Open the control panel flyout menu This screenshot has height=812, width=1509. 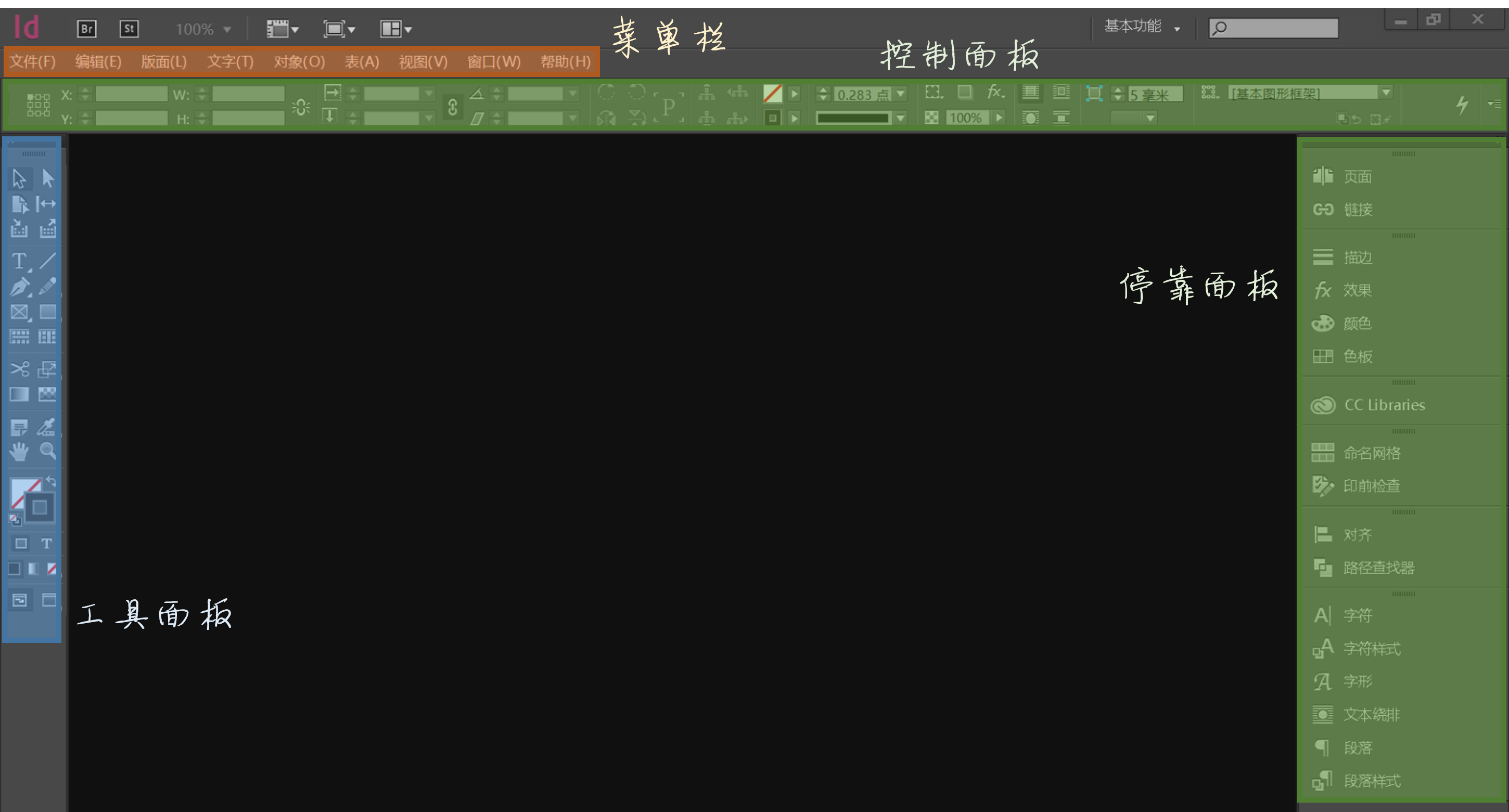[1495, 104]
